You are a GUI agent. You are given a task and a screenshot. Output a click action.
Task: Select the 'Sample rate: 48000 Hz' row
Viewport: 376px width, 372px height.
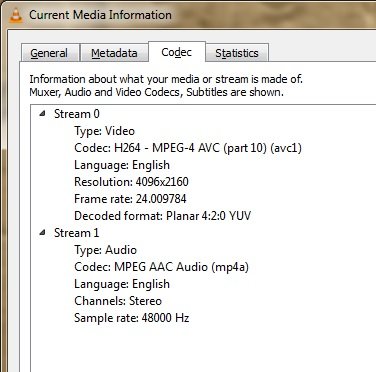[132, 318]
